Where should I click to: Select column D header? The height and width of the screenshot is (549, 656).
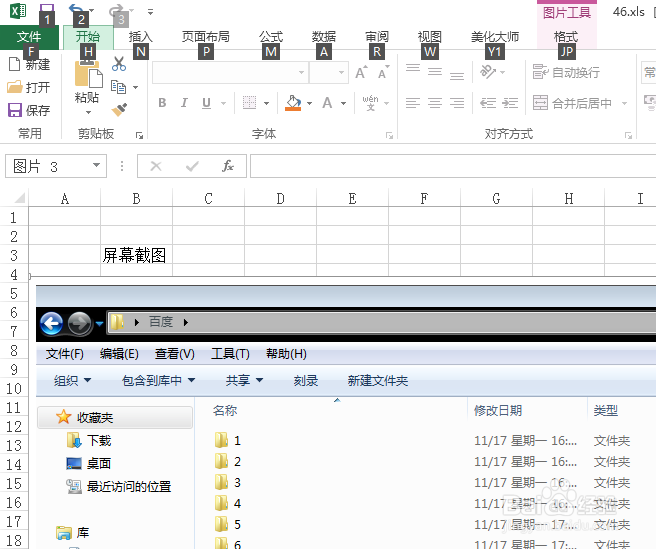pos(280,198)
